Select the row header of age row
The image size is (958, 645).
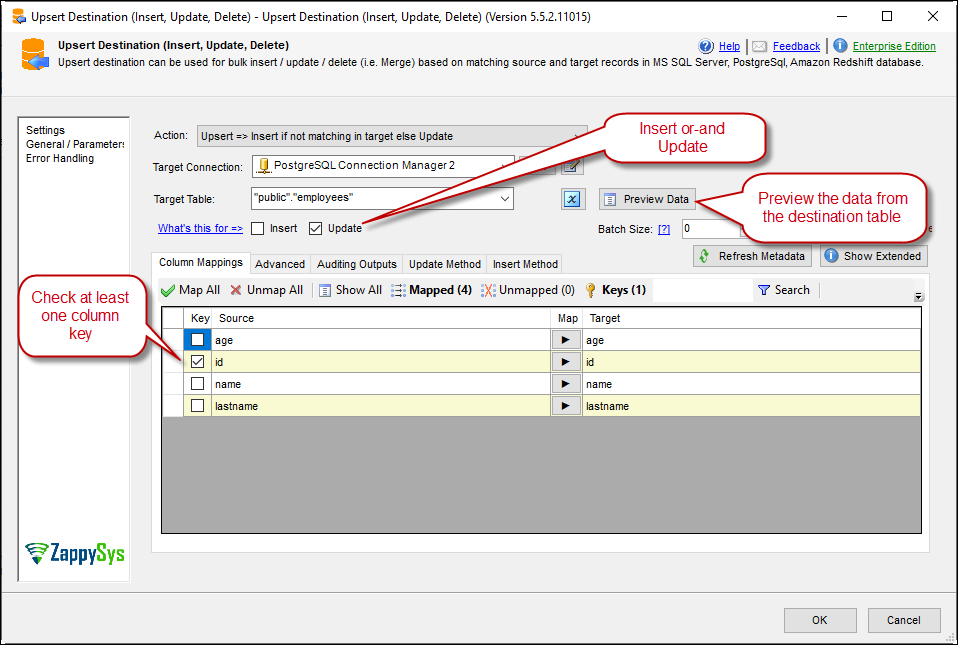[x=173, y=340]
